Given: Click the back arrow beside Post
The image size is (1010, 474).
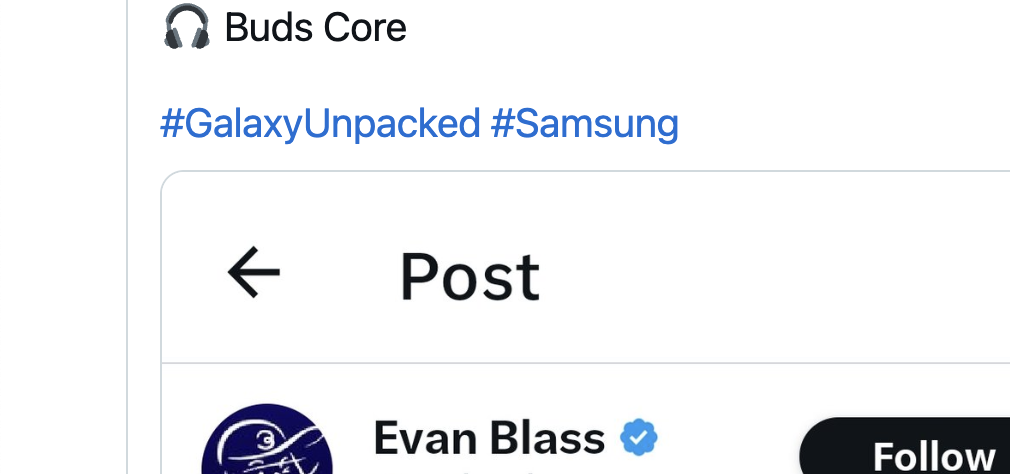Looking at the screenshot, I should tap(254, 273).
